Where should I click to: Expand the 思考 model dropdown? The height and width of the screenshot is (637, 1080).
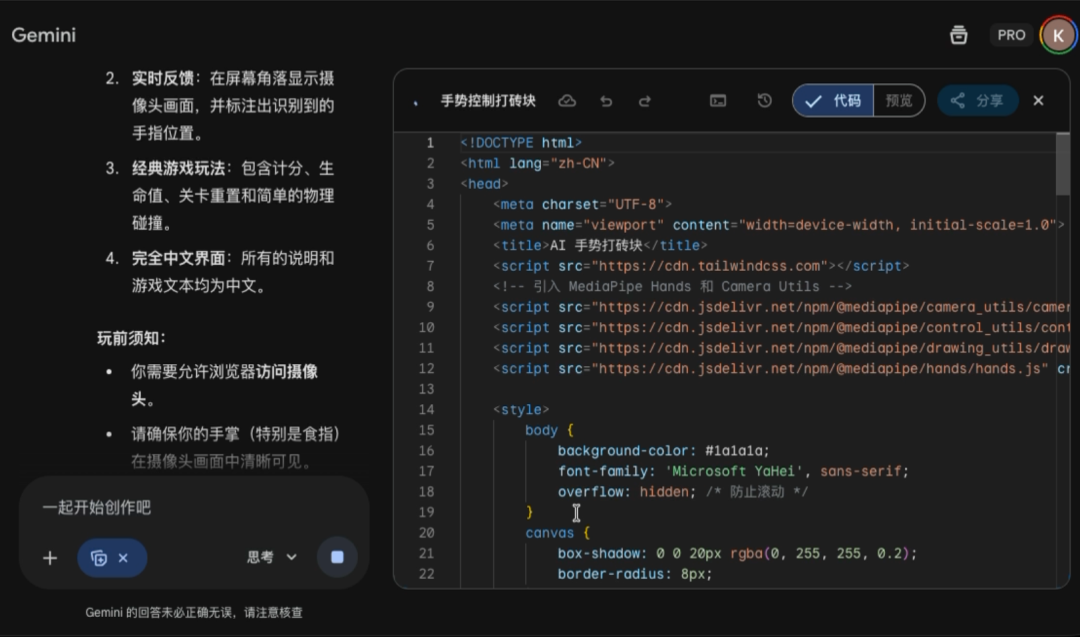(x=272, y=557)
